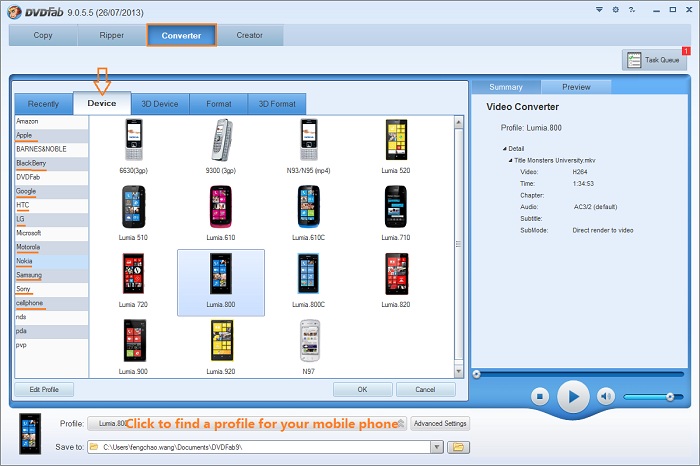Open the Converter module tab

point(181,35)
